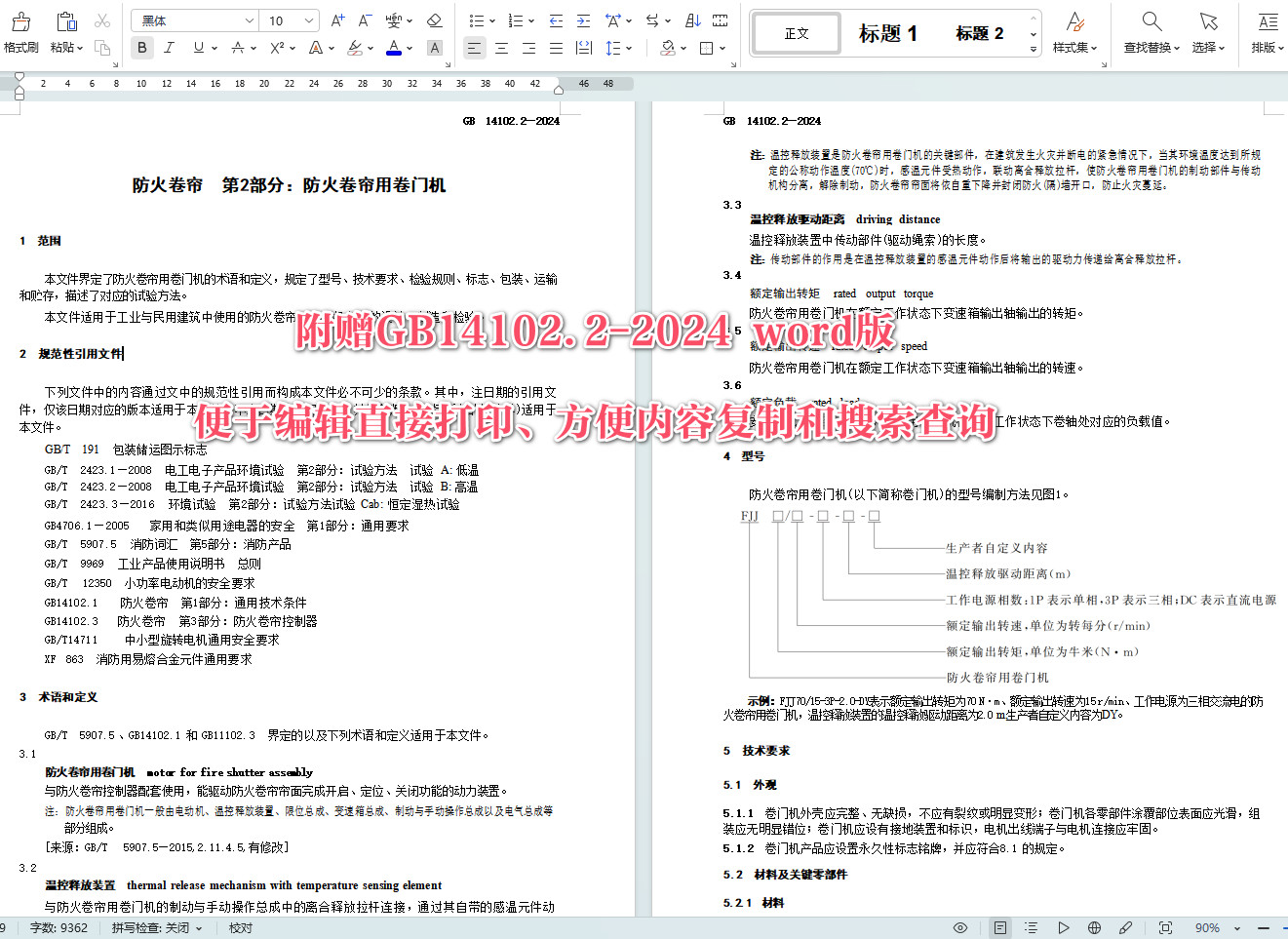1288x939 pixels.
Task: Toggle bold formatting
Action: (141, 47)
